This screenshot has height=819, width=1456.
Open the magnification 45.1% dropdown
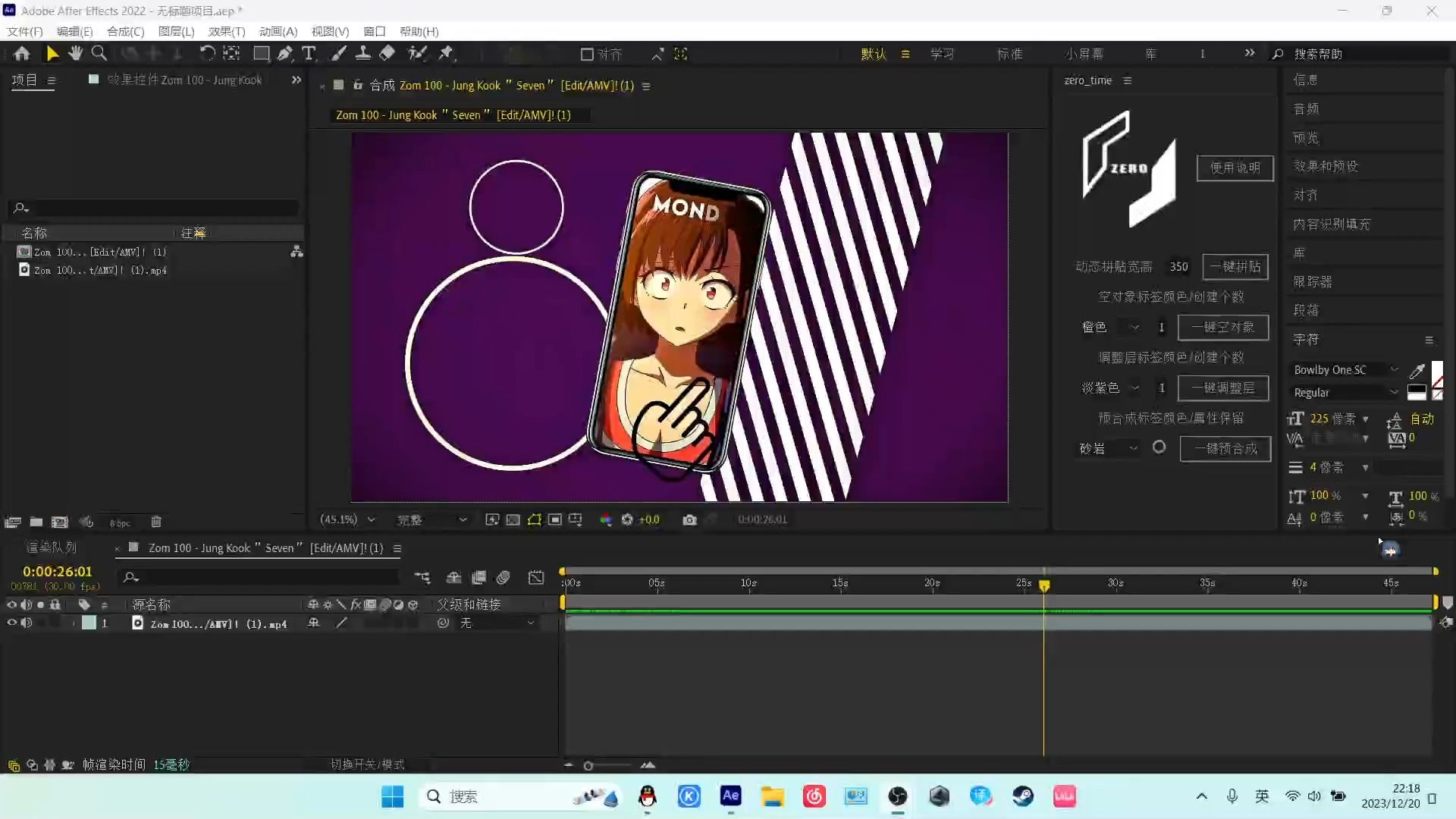tap(348, 519)
